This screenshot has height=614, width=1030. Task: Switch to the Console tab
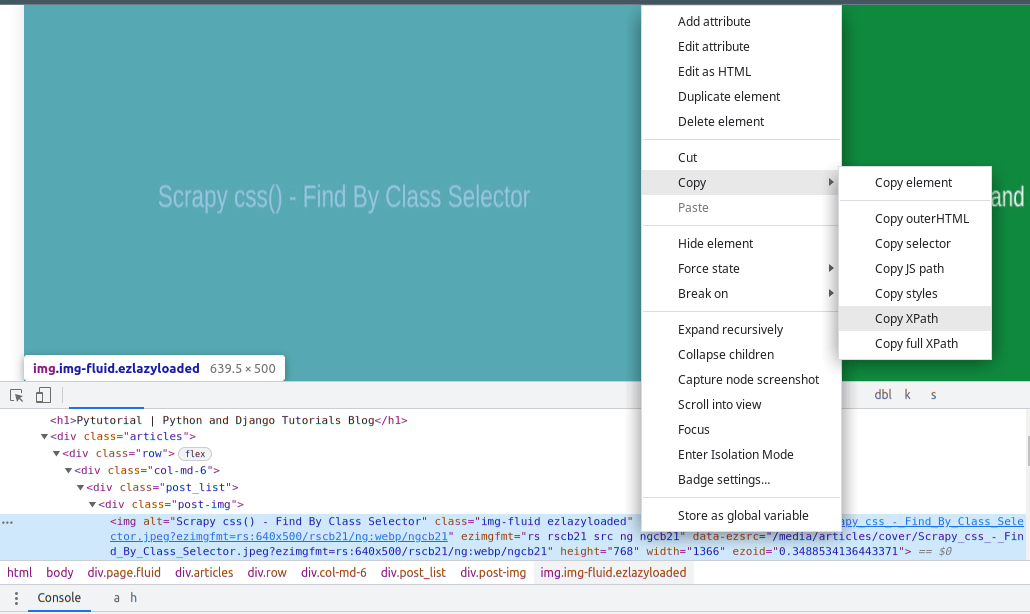(59, 597)
